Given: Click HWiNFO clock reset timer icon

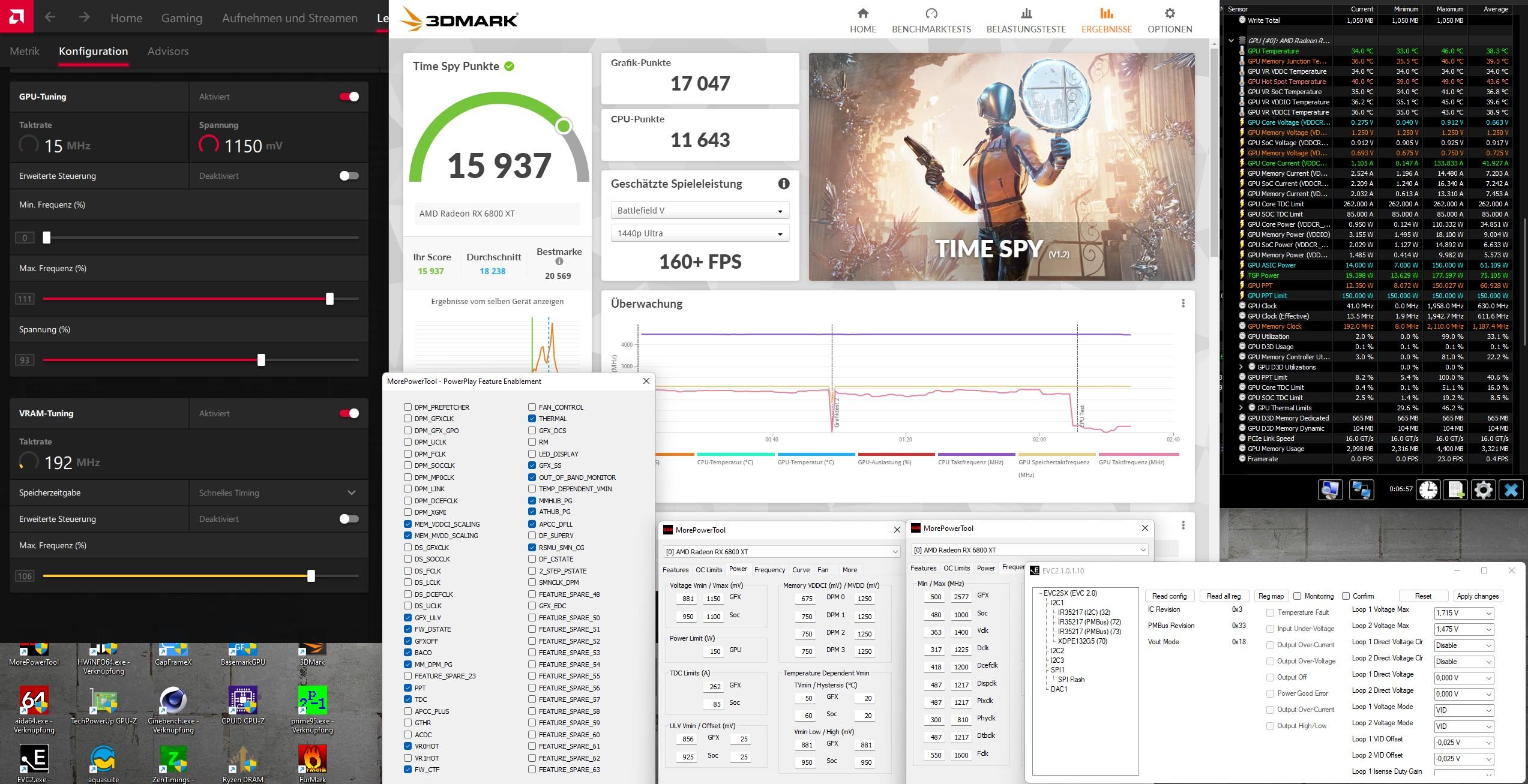Looking at the screenshot, I should (1428, 489).
